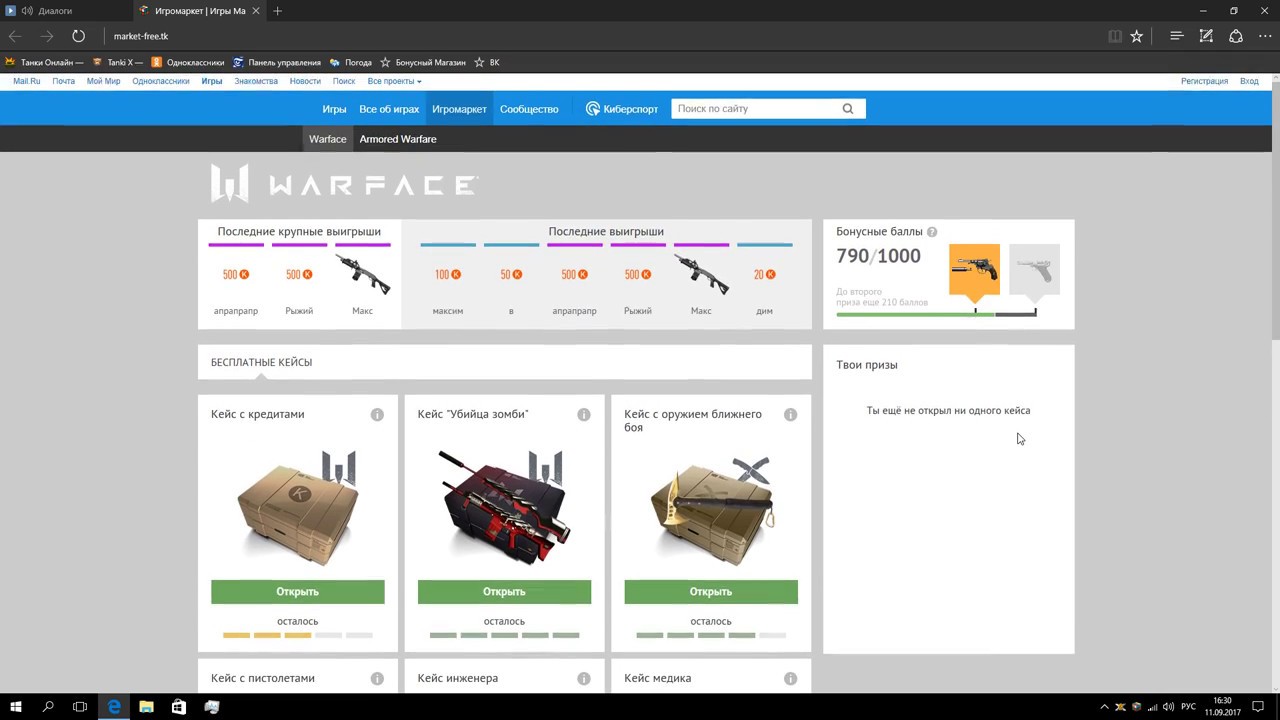The height and width of the screenshot is (720, 1280).
Task: Open Танки Онлайн bookmark
Action: point(44,62)
